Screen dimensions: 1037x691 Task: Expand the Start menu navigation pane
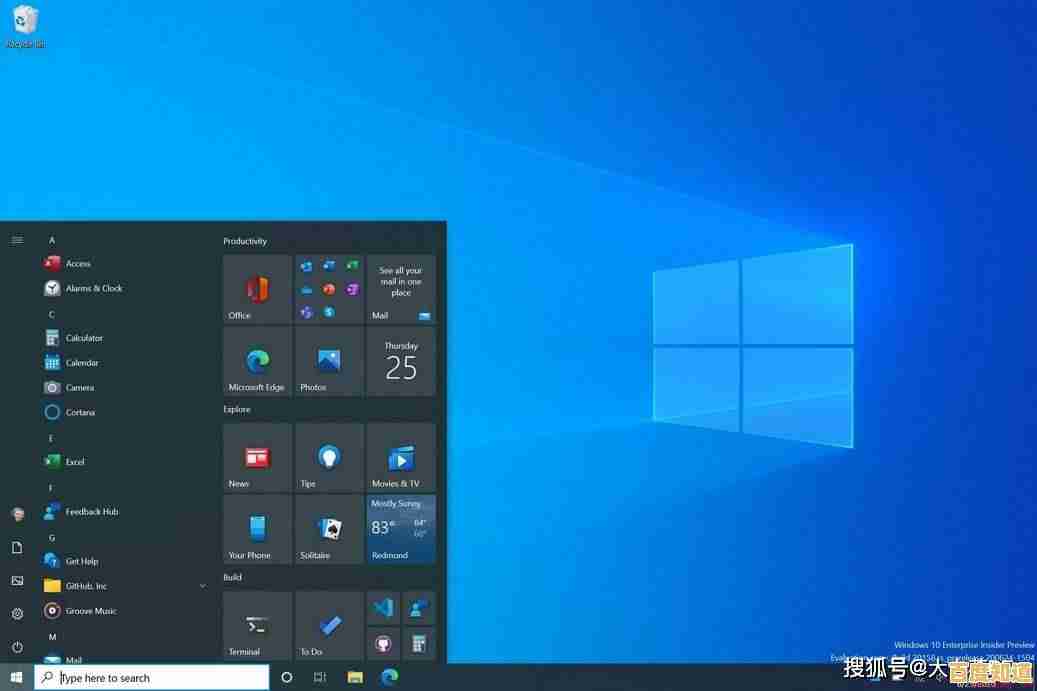click(16, 240)
